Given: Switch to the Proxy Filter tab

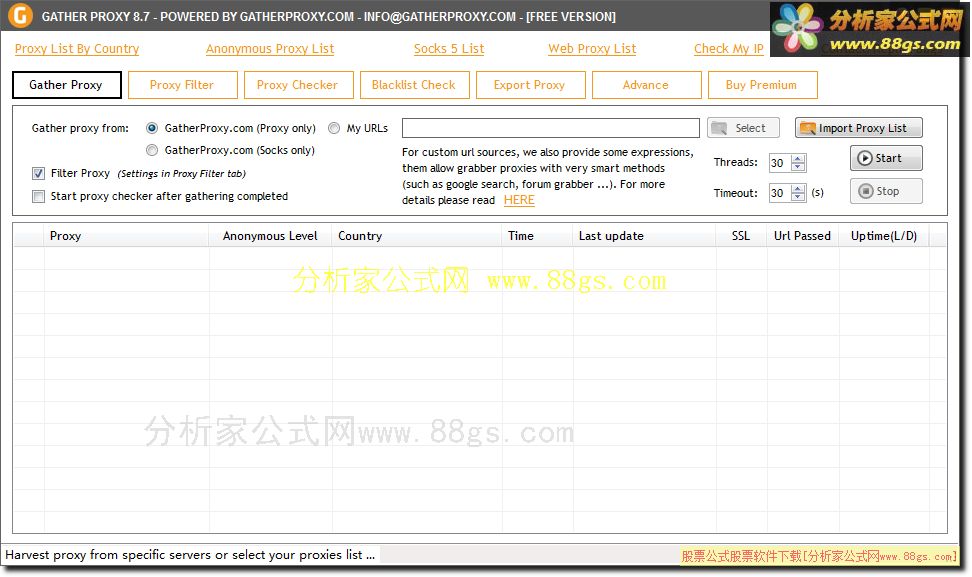Looking at the screenshot, I should (x=183, y=85).
